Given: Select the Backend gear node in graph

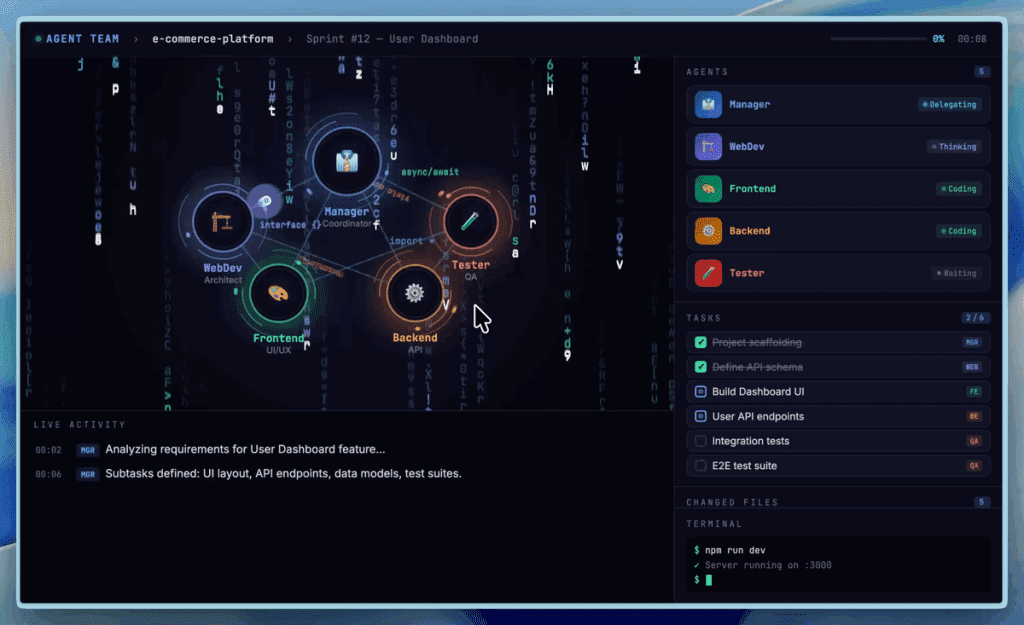Looking at the screenshot, I should click(414, 293).
